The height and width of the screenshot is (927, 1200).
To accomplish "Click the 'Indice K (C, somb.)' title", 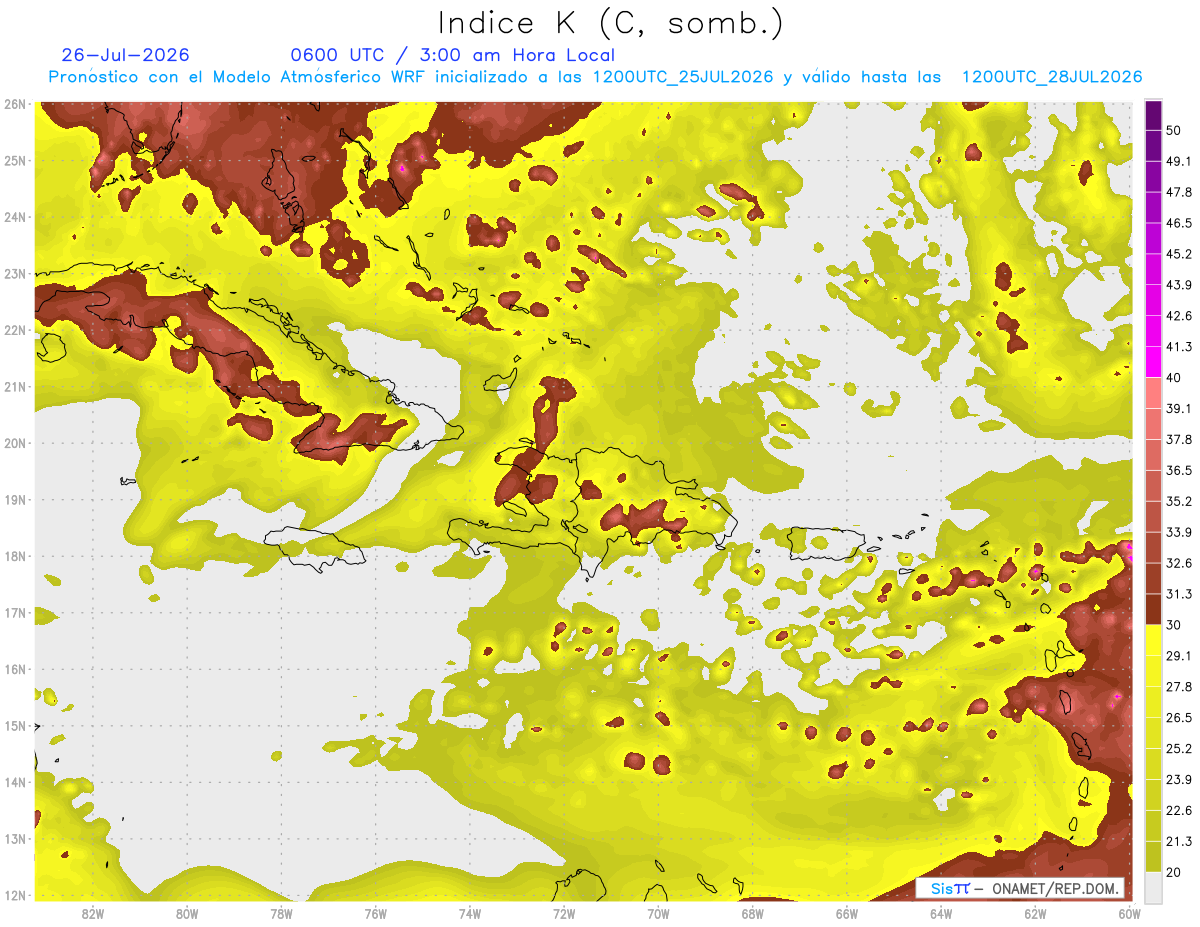I will (x=610, y=23).
